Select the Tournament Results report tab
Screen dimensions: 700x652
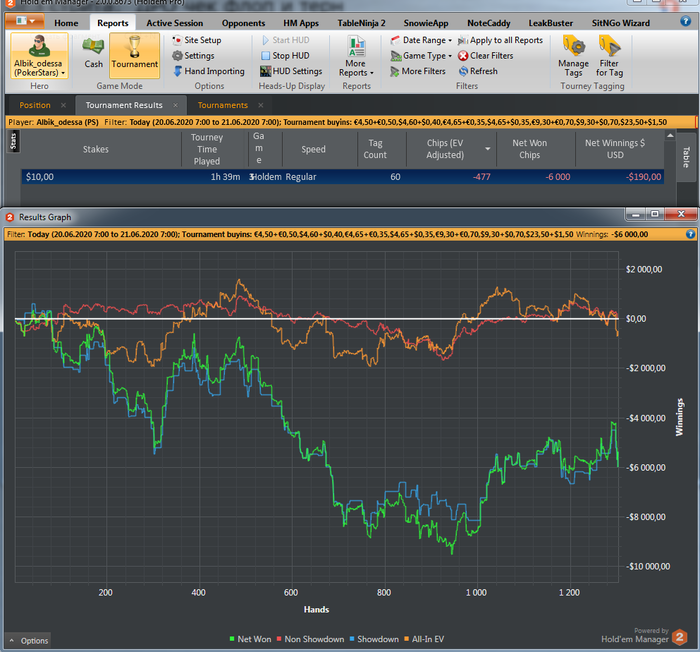(124, 105)
